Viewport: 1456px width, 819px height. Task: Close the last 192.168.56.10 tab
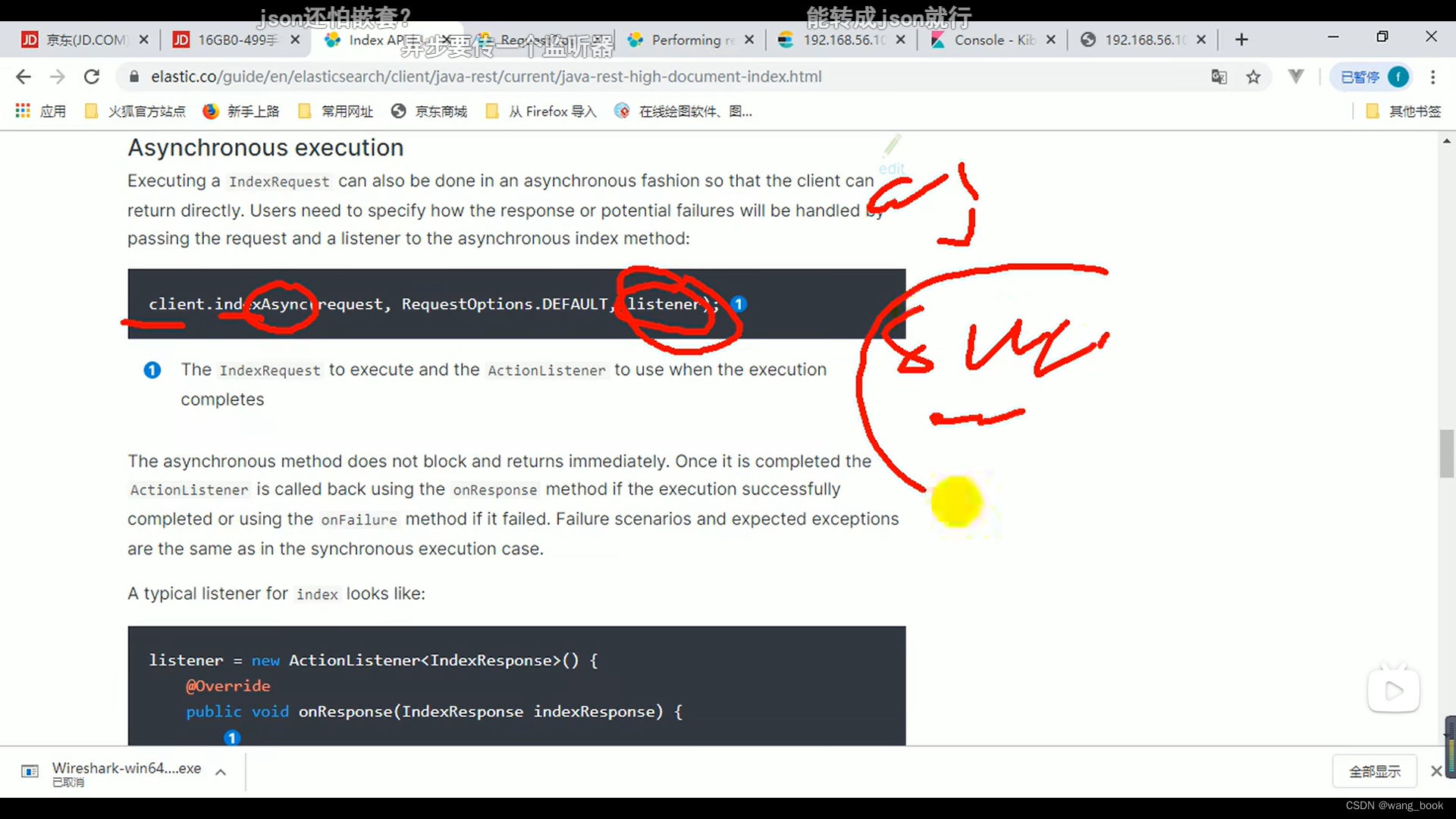click(x=1201, y=39)
